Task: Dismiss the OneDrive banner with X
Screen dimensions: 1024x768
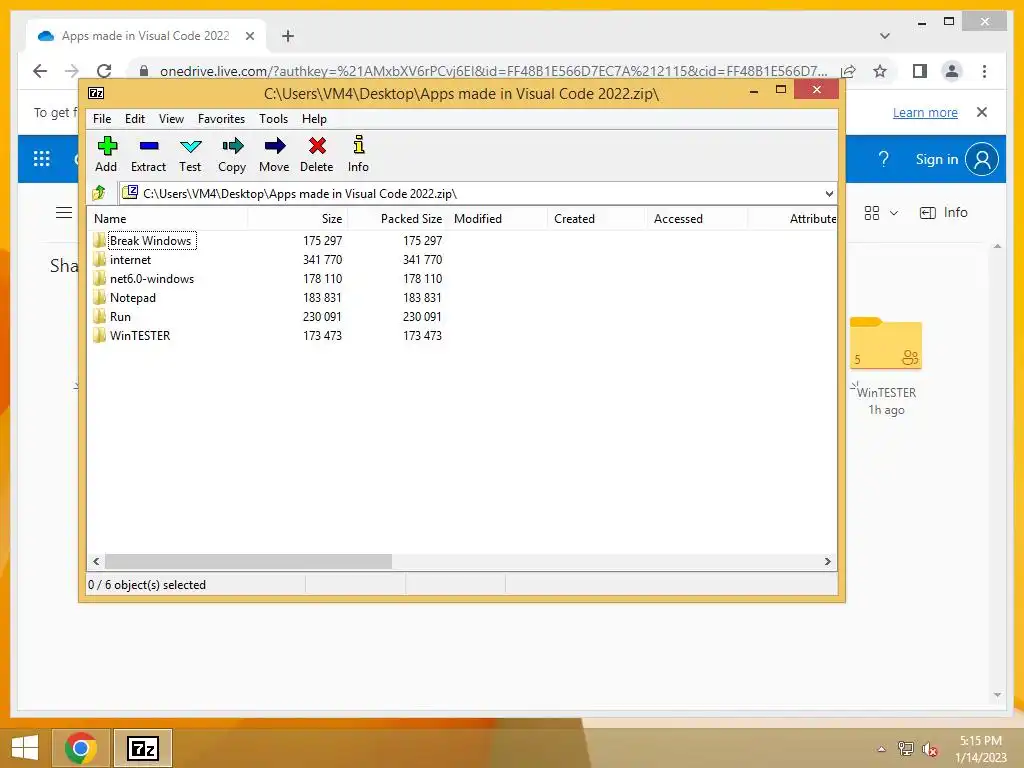Action: 982,112
